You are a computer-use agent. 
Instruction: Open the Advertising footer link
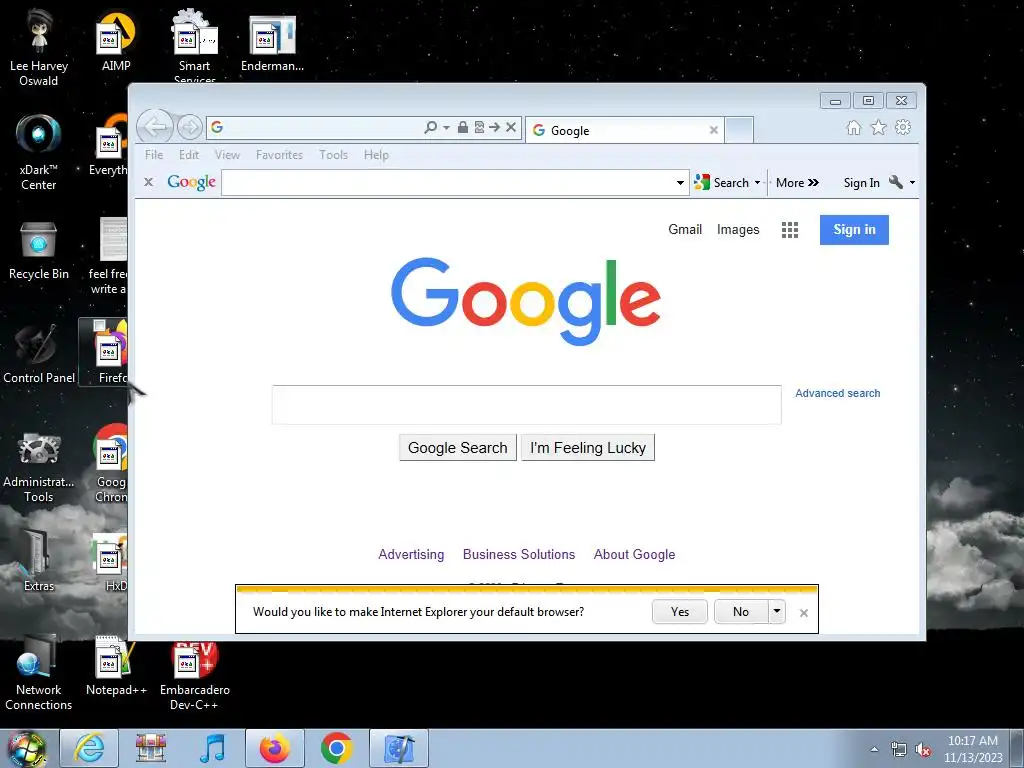(x=411, y=554)
